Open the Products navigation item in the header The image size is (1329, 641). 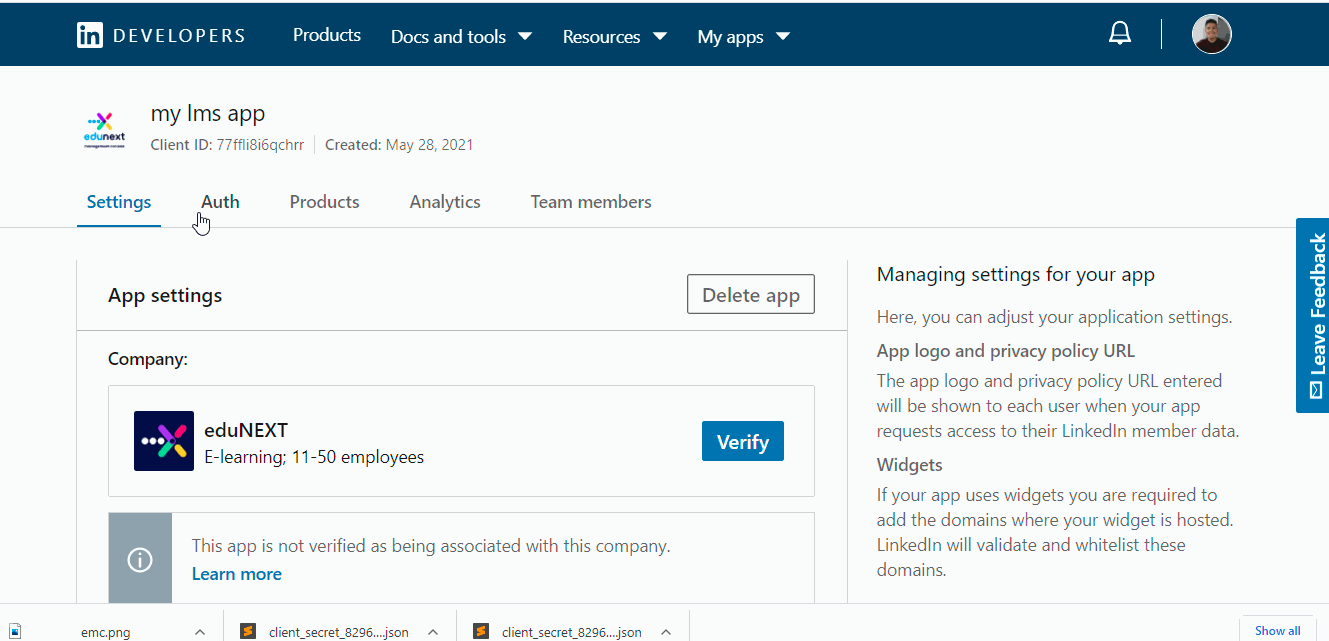[x=327, y=35]
